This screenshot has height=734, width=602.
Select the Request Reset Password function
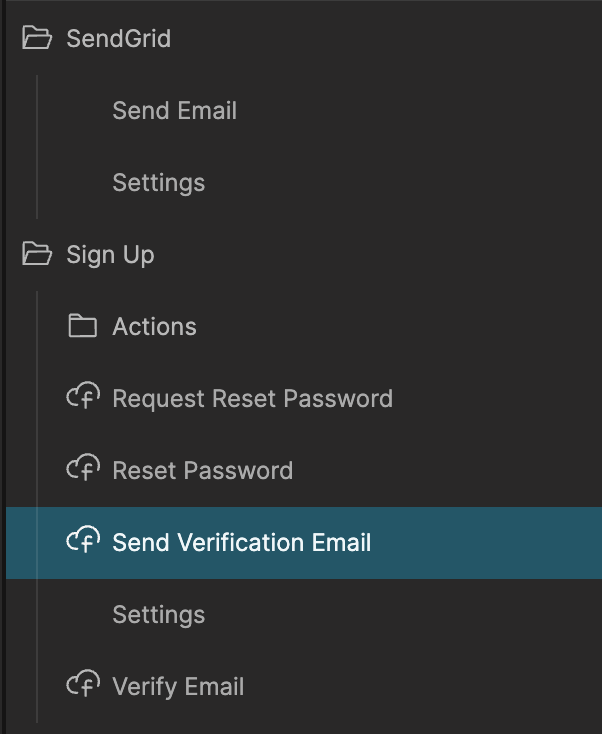point(252,399)
